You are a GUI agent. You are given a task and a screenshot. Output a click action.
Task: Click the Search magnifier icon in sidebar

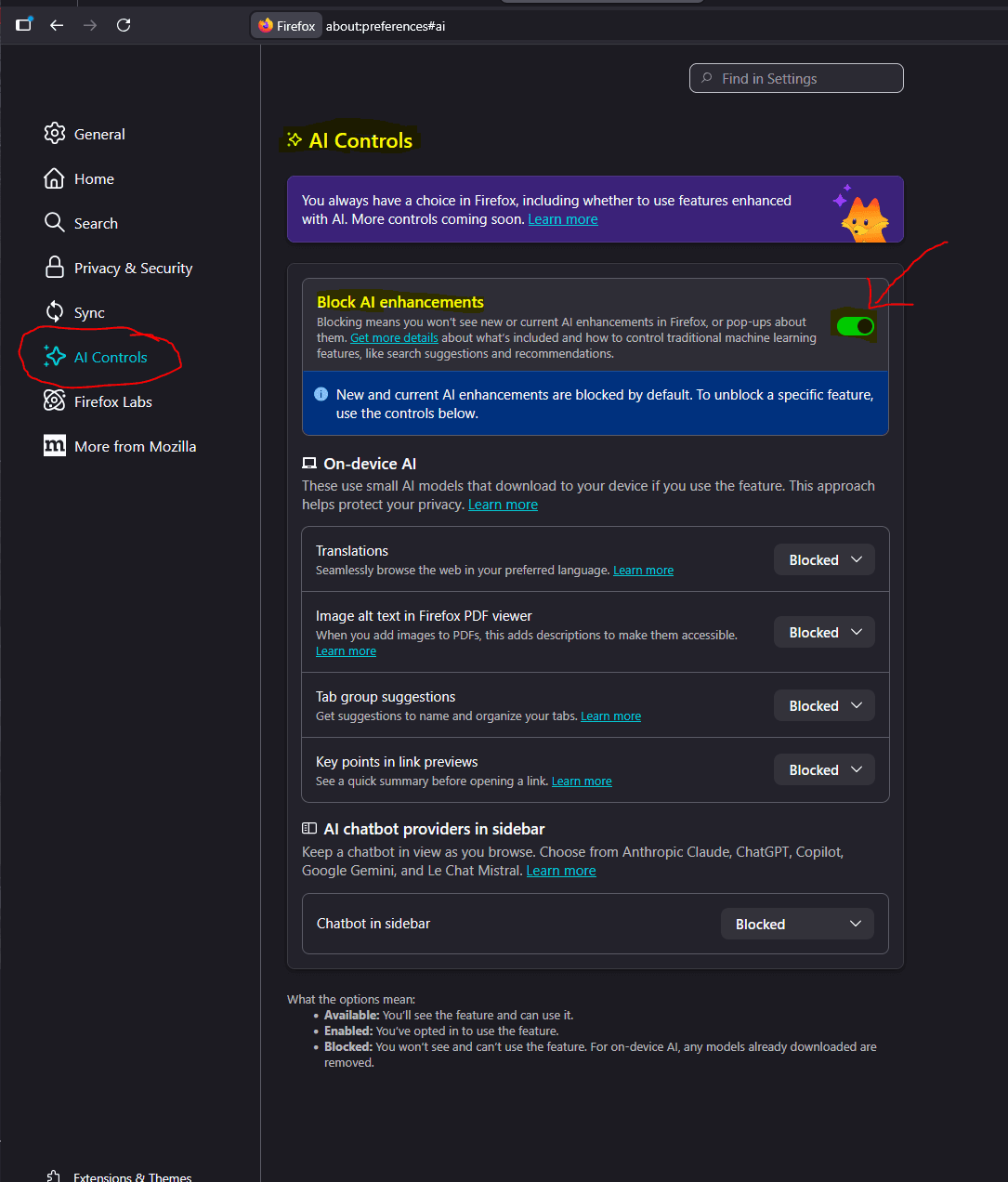[55, 222]
